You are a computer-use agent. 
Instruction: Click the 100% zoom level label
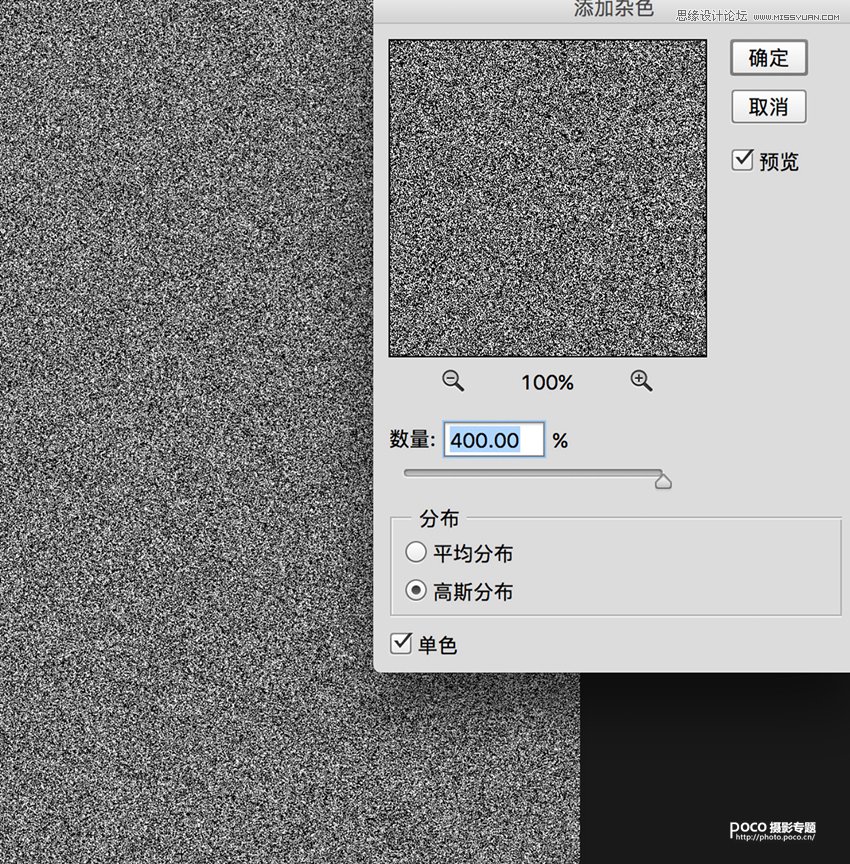pyautogui.click(x=547, y=382)
